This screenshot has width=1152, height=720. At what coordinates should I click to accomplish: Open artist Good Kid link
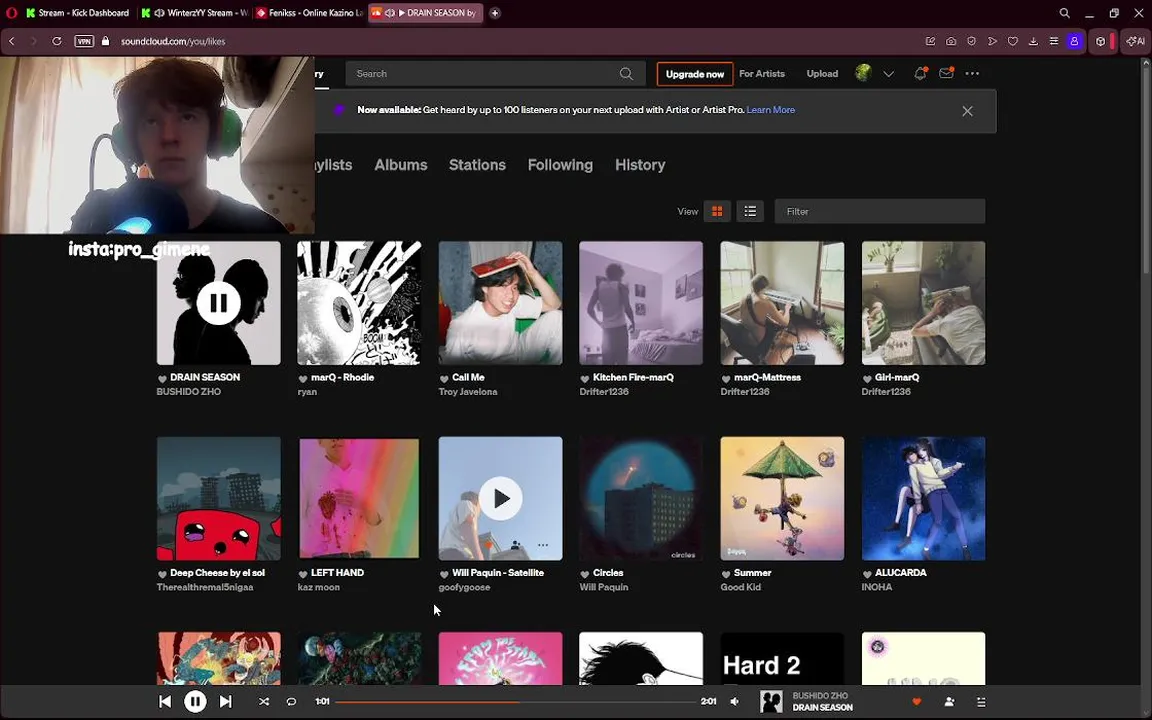coord(741,587)
